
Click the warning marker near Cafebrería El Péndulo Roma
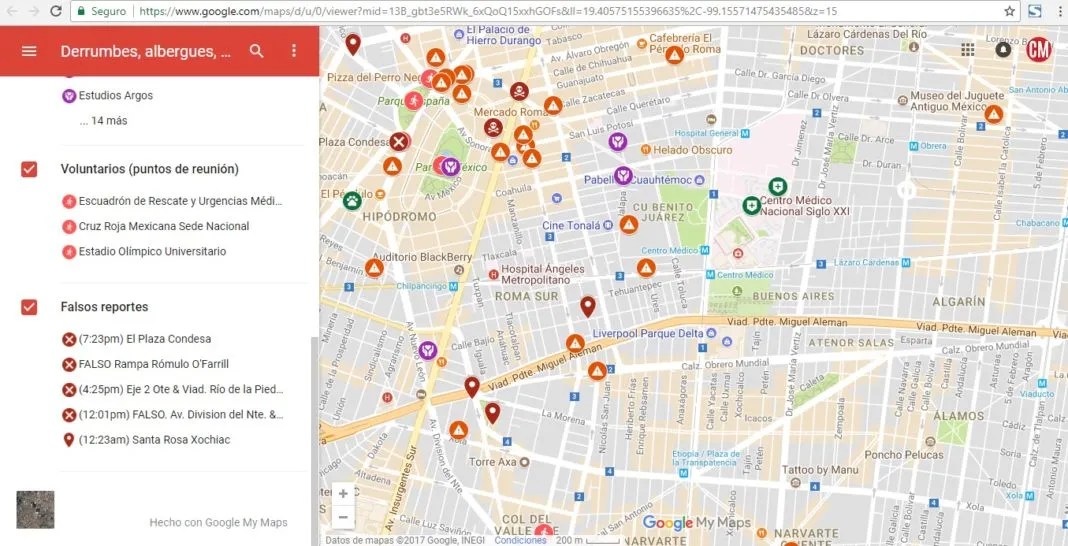point(674,55)
